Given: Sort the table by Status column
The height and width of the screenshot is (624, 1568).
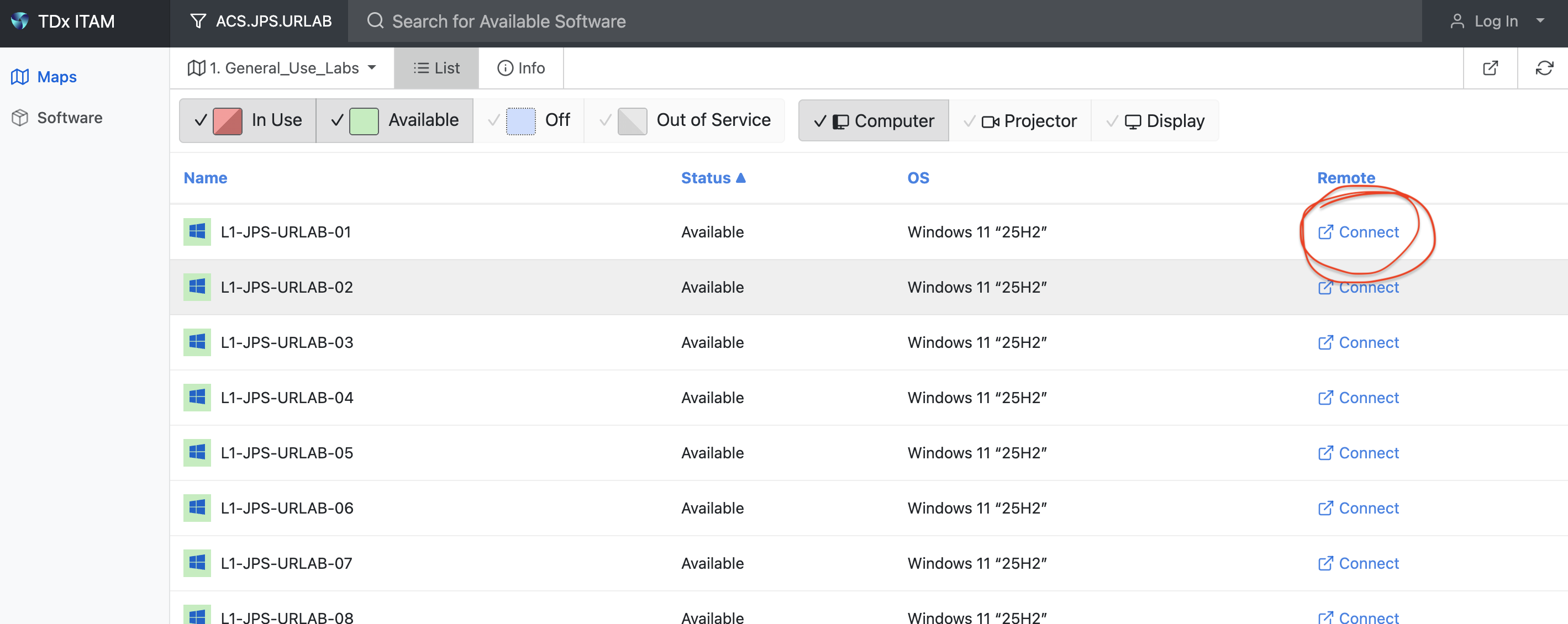Looking at the screenshot, I should pos(713,178).
